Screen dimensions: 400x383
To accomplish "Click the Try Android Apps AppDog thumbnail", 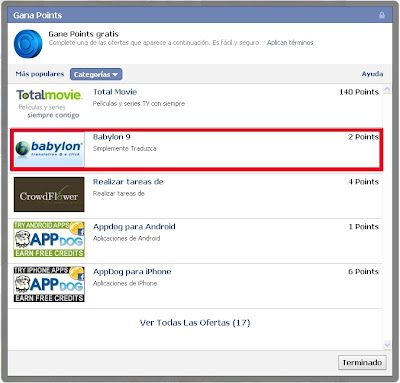I will [x=49, y=239].
